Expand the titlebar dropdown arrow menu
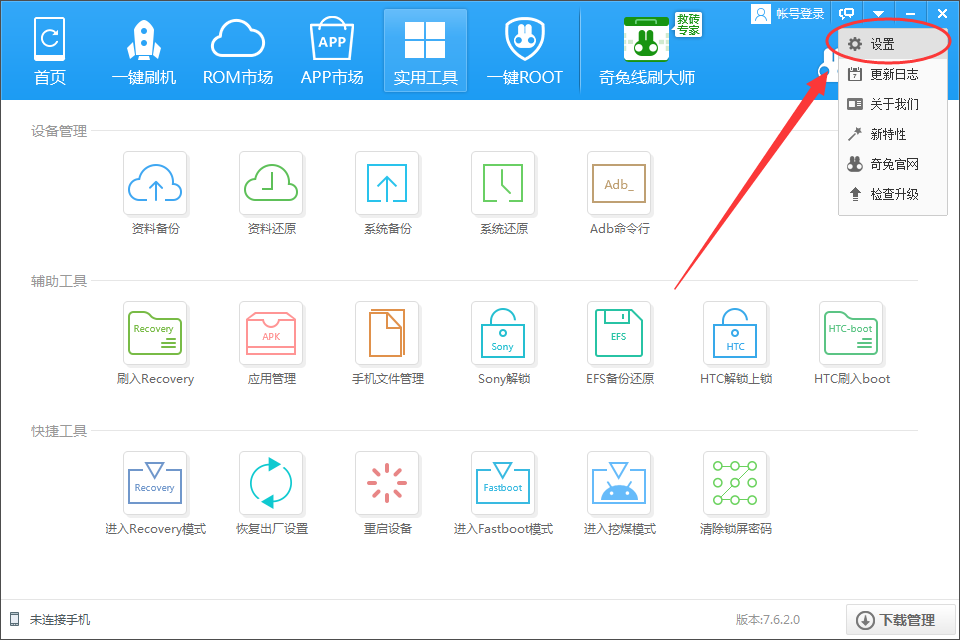This screenshot has height=640, width=960. tap(878, 12)
